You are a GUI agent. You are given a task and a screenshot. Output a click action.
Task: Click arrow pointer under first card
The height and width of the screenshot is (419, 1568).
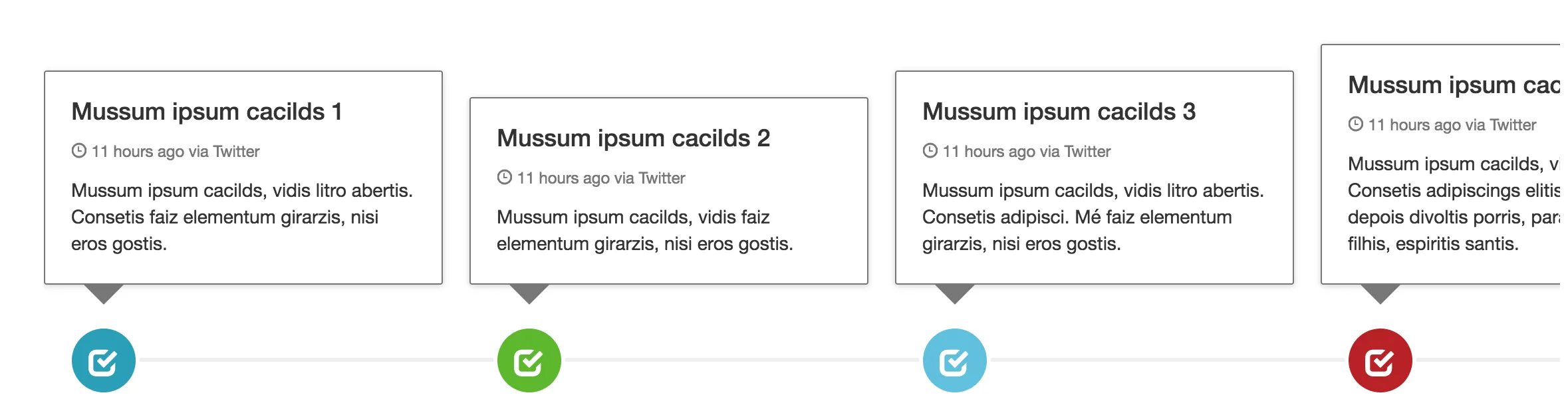(x=104, y=293)
